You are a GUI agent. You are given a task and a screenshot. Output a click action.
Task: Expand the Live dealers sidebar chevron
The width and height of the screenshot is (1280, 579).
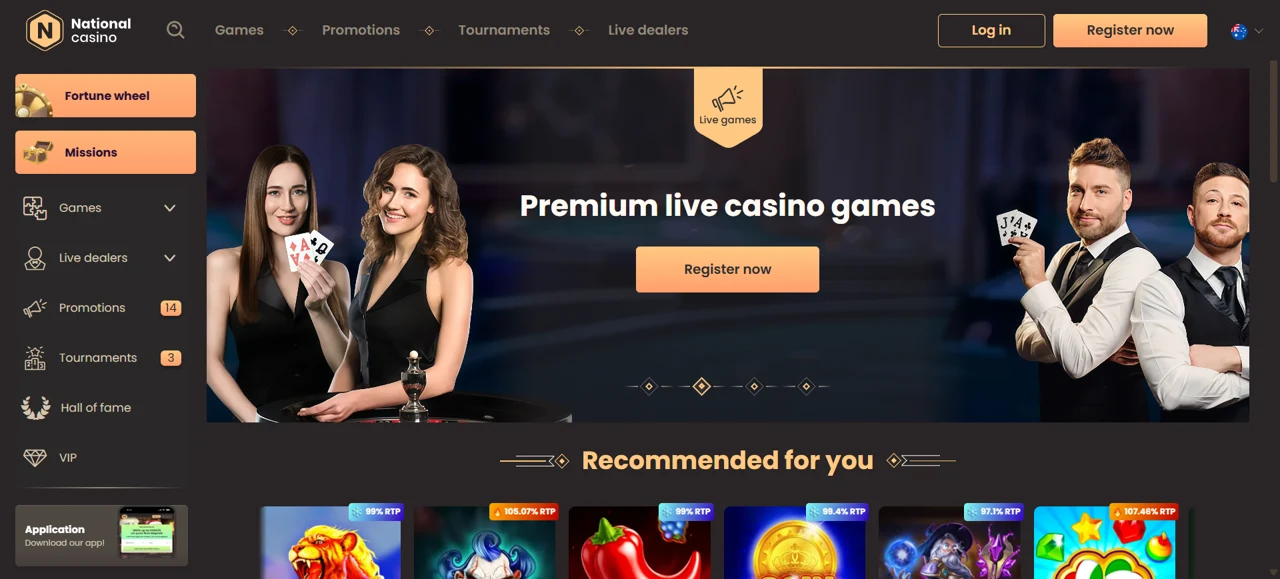(x=170, y=258)
